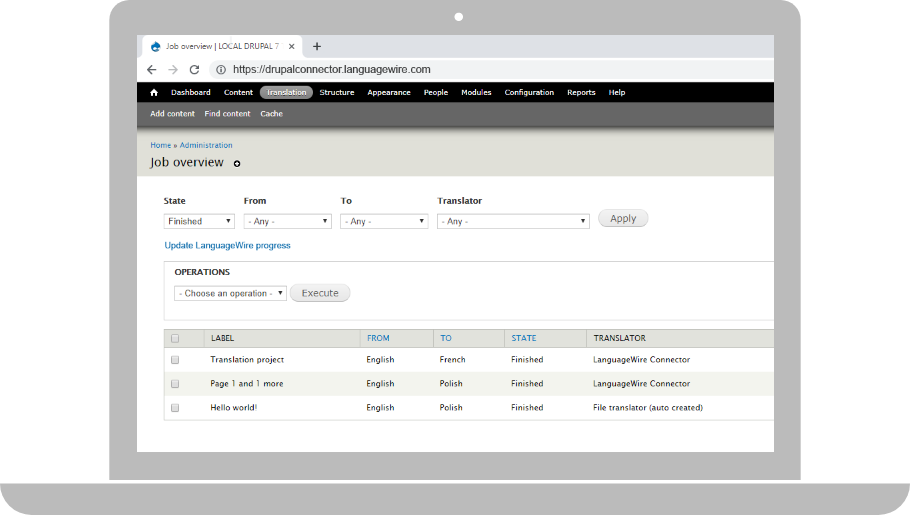Open a new browser tab with plus icon
This screenshot has height=515, width=910.
(317, 46)
